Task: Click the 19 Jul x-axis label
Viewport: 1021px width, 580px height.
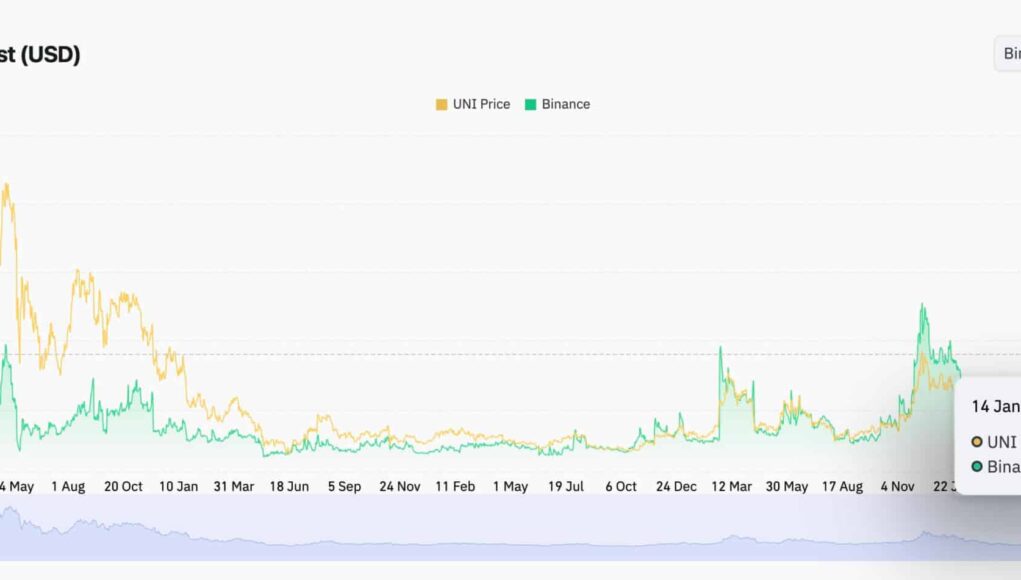Action: 566,487
